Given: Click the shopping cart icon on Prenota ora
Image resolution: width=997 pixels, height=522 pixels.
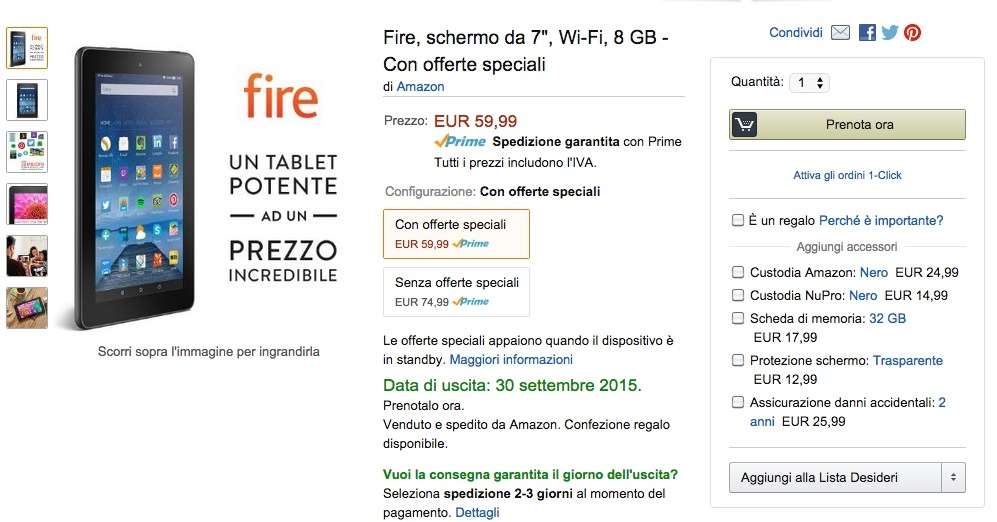Looking at the screenshot, I should (744, 125).
